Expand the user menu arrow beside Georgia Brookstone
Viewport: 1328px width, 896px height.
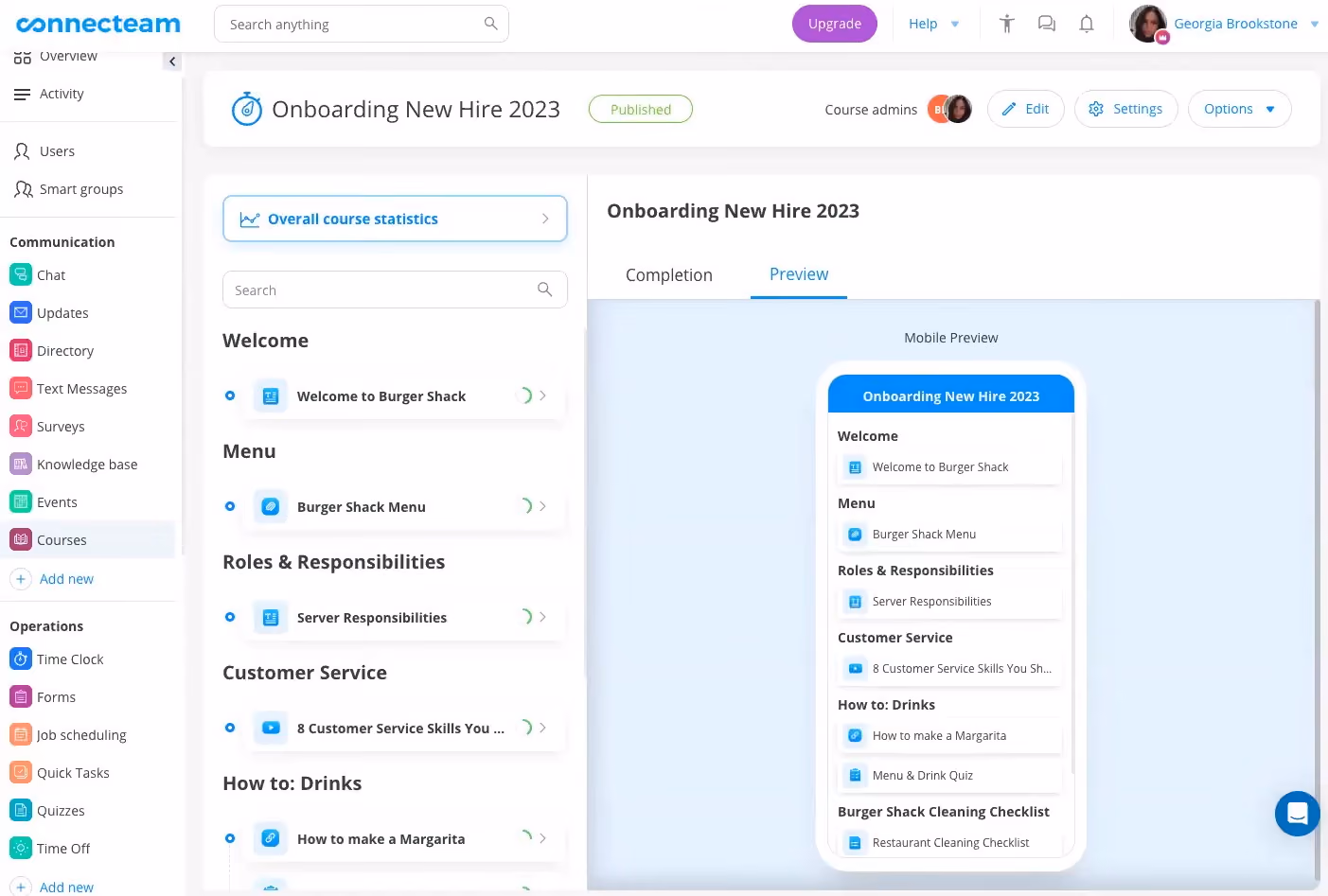pos(1315,25)
